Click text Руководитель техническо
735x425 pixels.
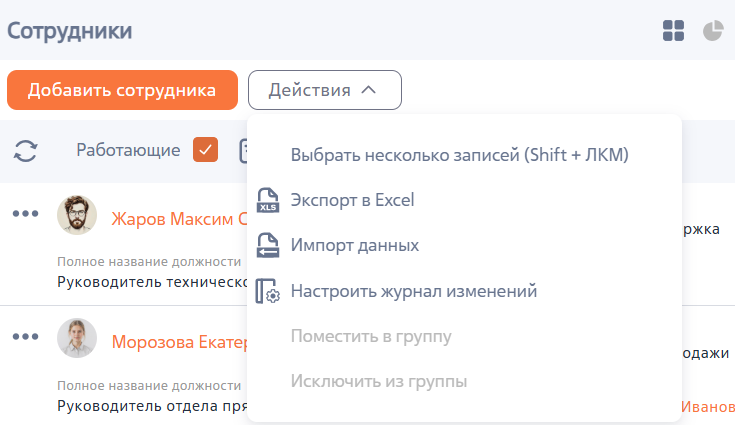coord(152,282)
